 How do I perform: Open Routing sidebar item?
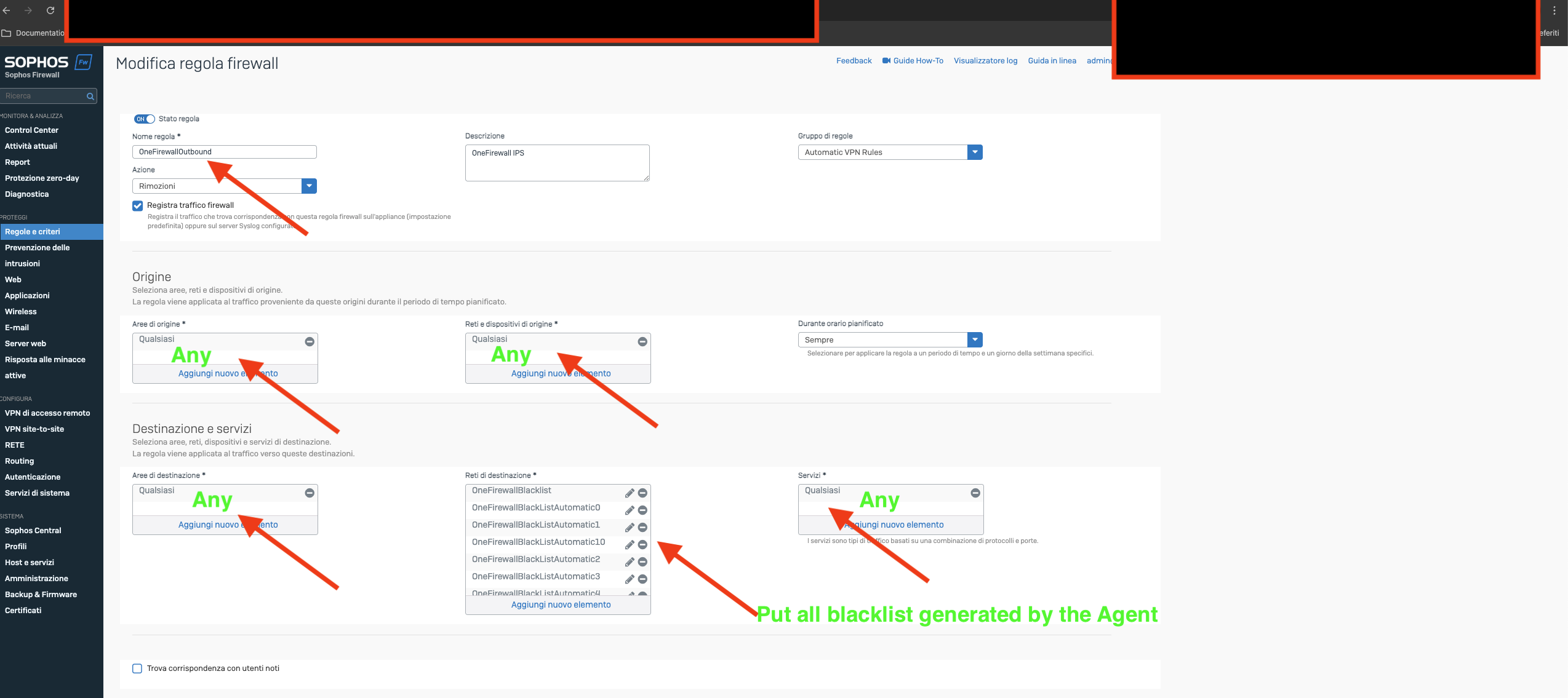tap(20, 461)
